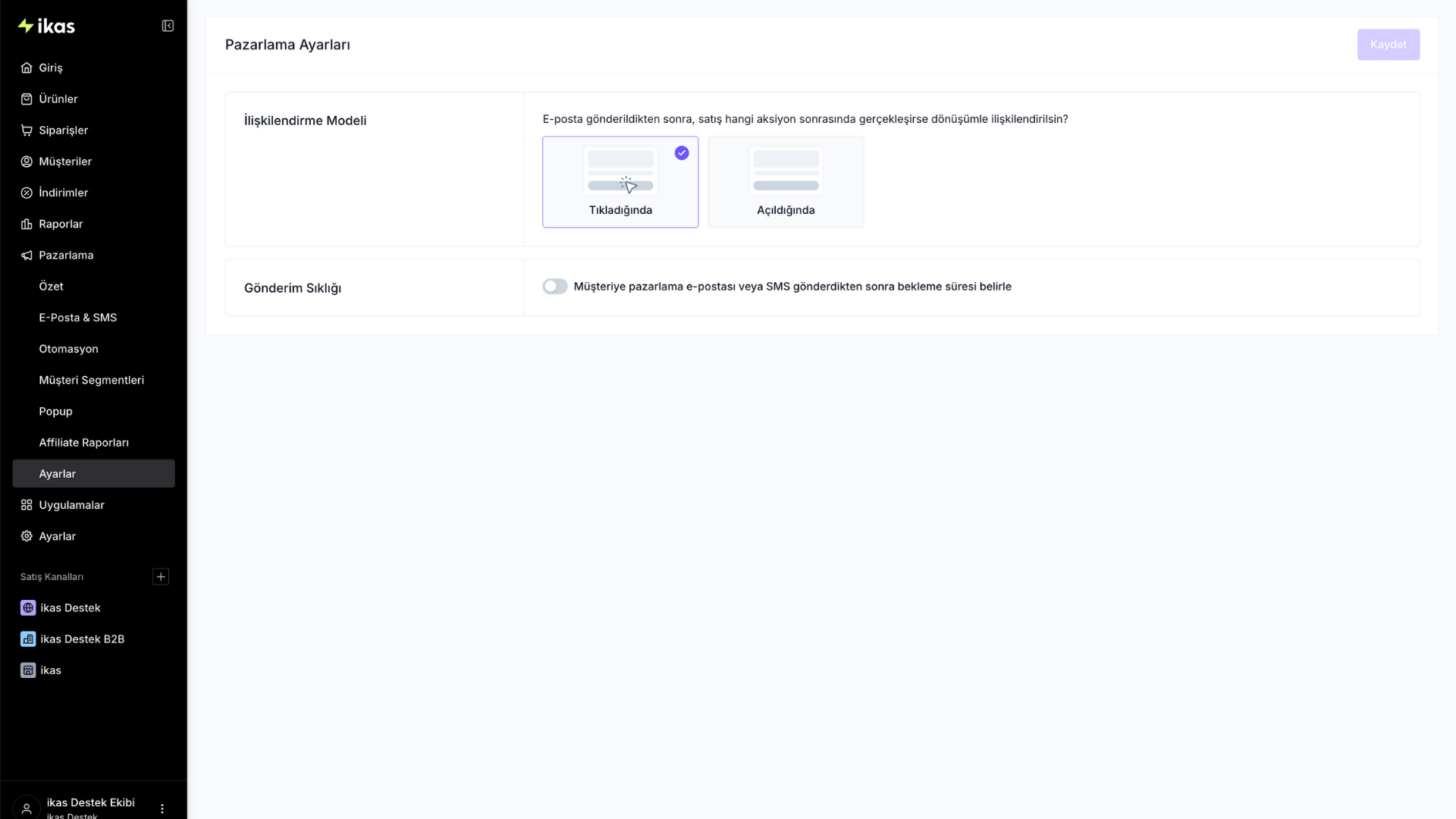Click the ikas store channel icon
Image resolution: width=1456 pixels, height=819 pixels.
(x=28, y=670)
